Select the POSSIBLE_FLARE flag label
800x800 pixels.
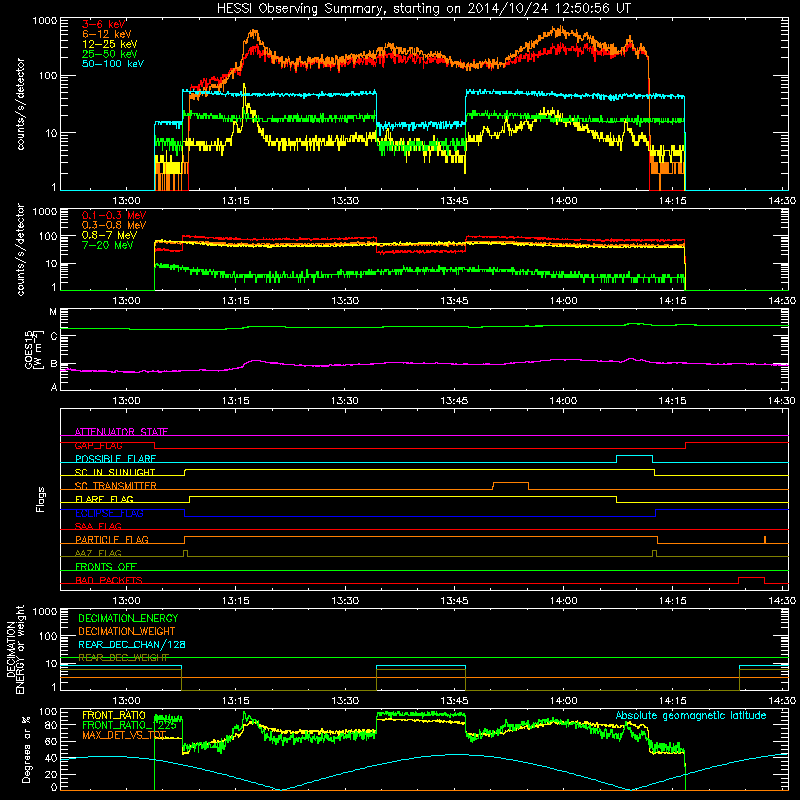pyautogui.click(x=115, y=459)
